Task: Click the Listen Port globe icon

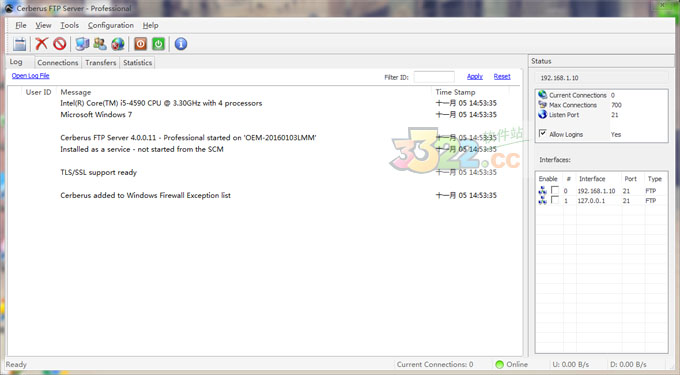Action: tap(543, 114)
